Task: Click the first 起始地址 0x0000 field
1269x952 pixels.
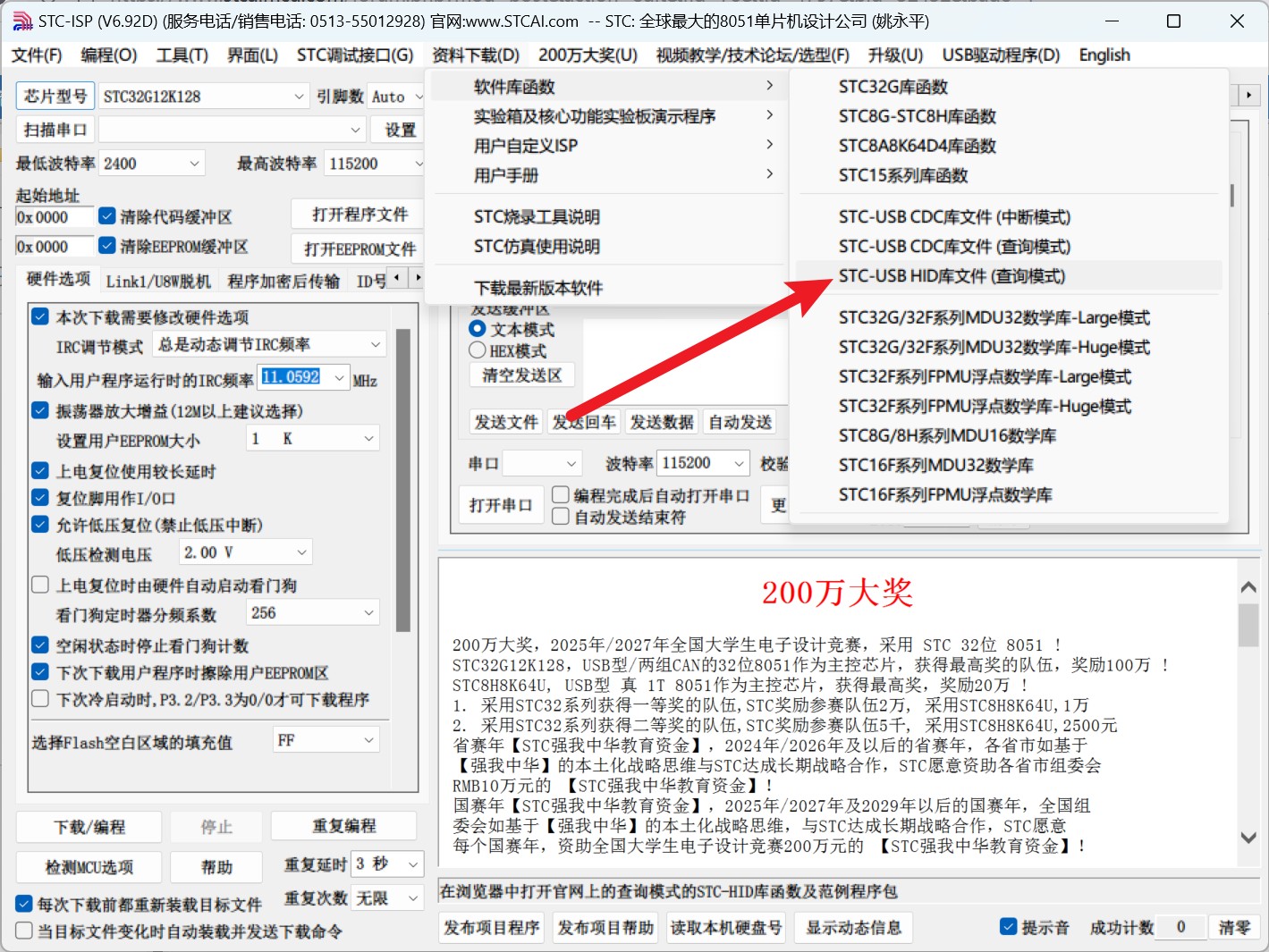Action: tap(55, 217)
